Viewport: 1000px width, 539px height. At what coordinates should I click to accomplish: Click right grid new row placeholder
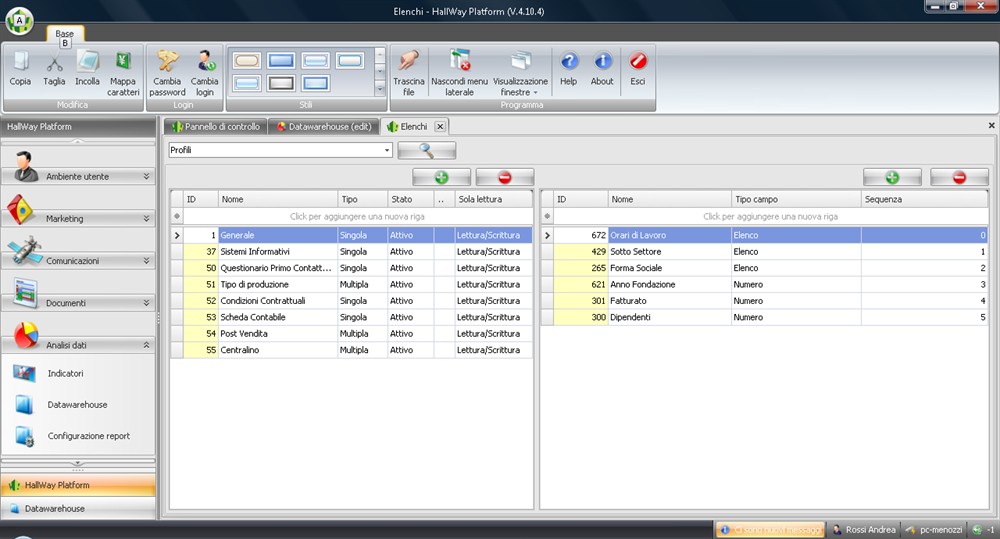point(770,216)
